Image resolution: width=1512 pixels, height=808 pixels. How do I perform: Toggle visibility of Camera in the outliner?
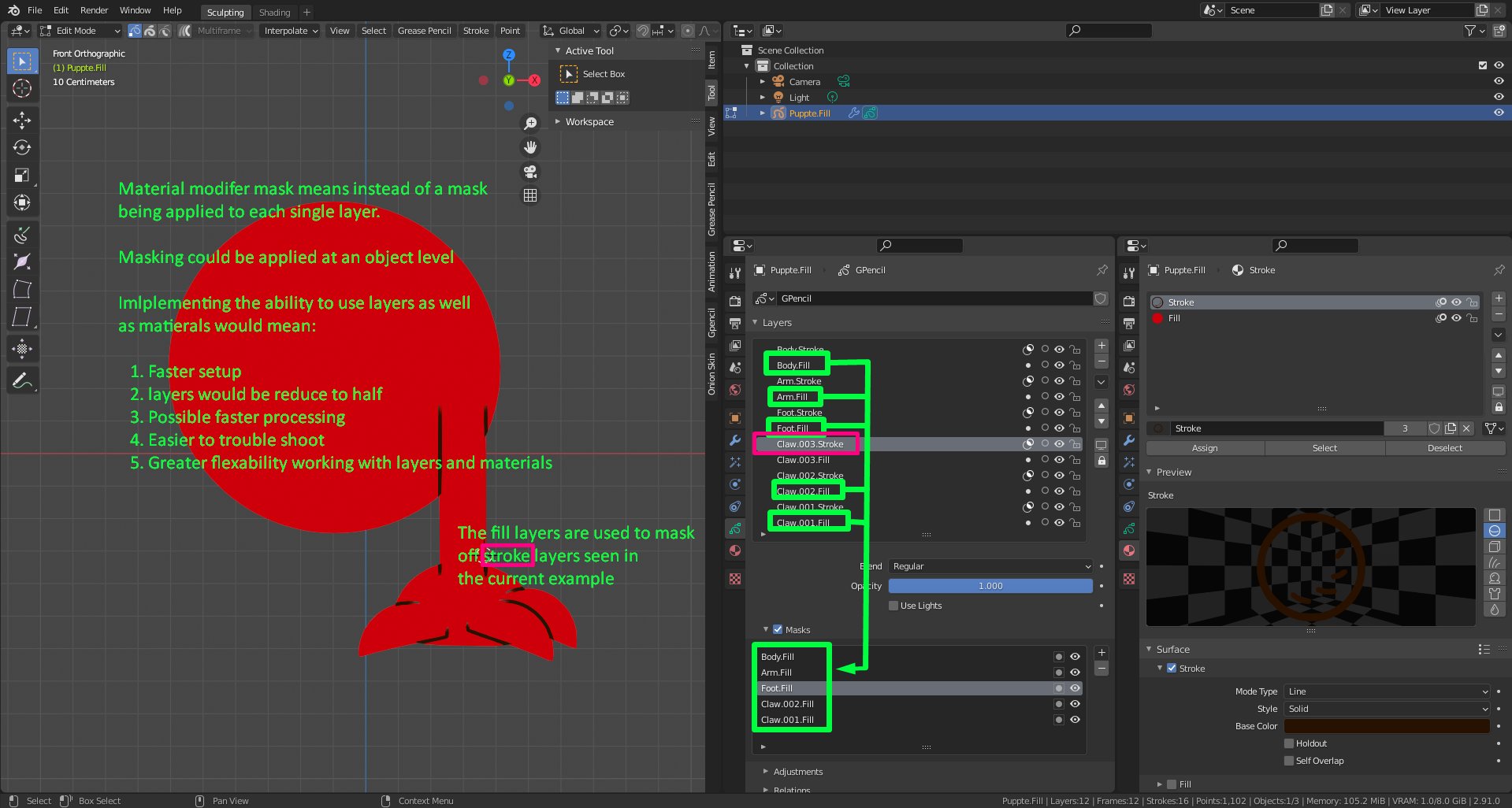tap(1499, 81)
